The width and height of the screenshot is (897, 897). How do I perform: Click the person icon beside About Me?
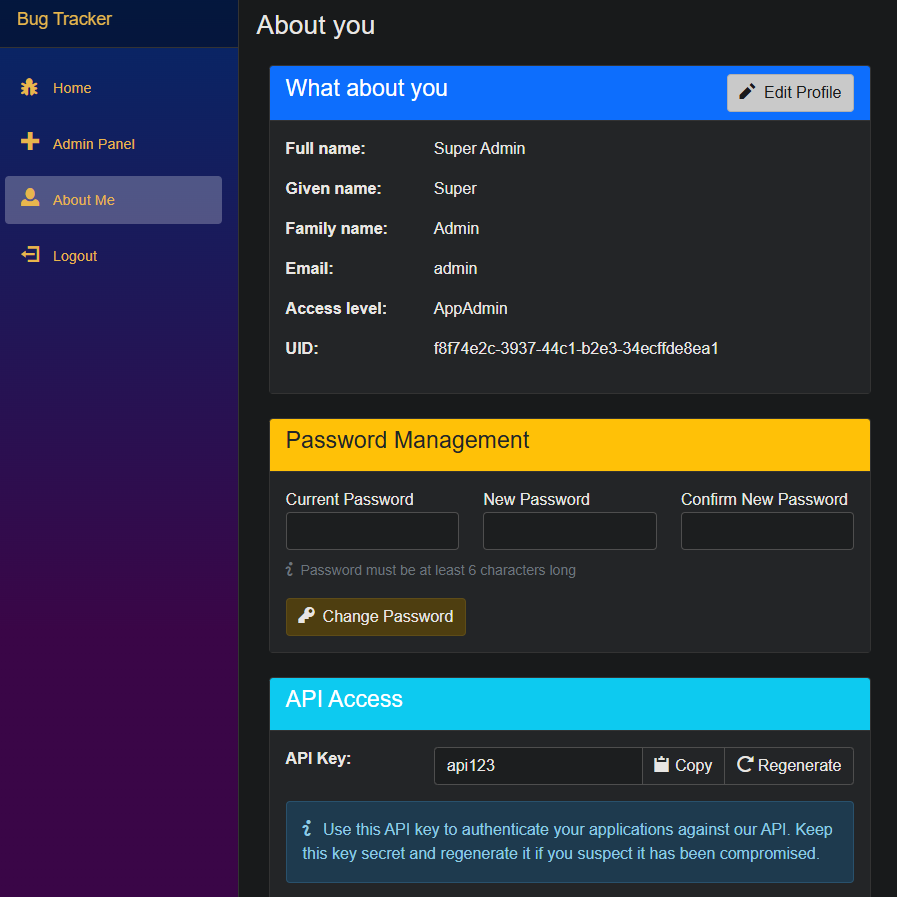click(x=30, y=197)
